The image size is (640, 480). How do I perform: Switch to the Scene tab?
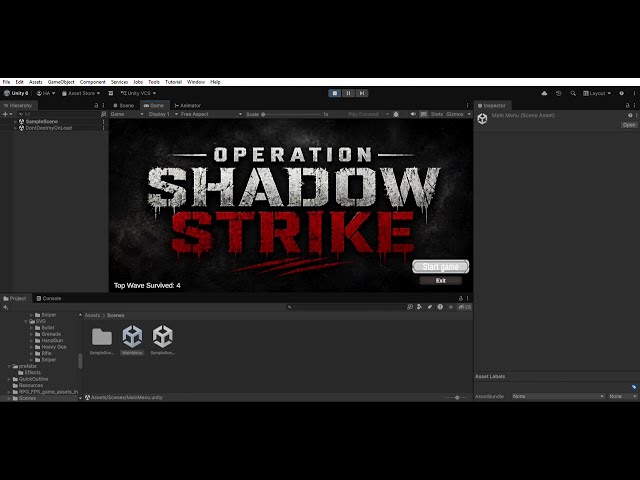tap(124, 105)
